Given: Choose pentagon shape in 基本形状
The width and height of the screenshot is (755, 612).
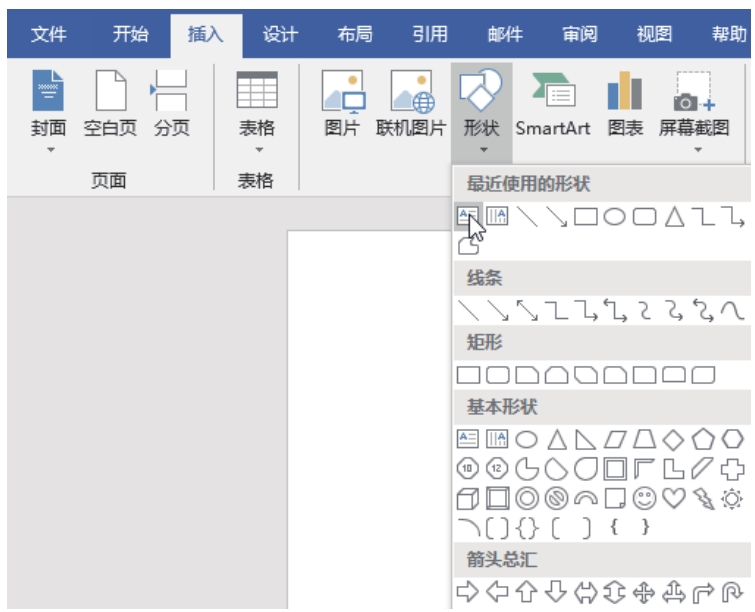Looking at the screenshot, I should (703, 439).
